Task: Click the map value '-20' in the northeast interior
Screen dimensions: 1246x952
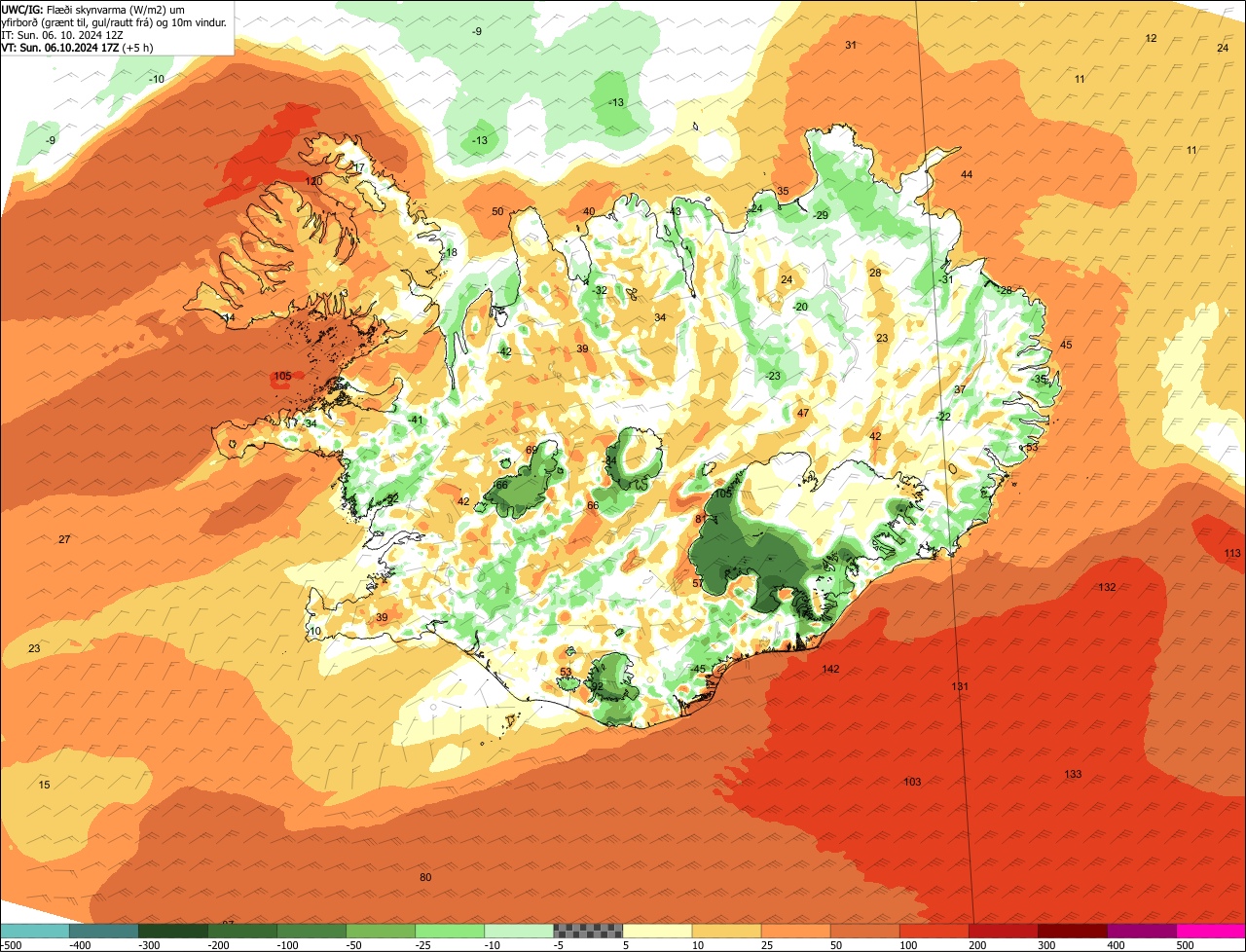Action: pos(800,307)
